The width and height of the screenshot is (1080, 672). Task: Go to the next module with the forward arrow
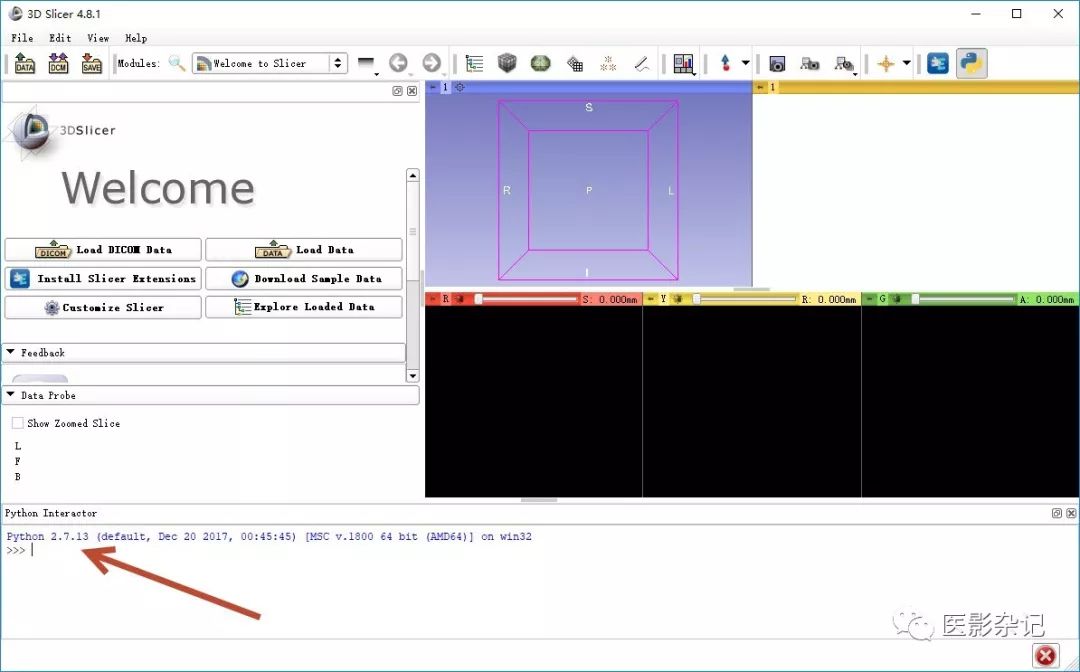431,63
